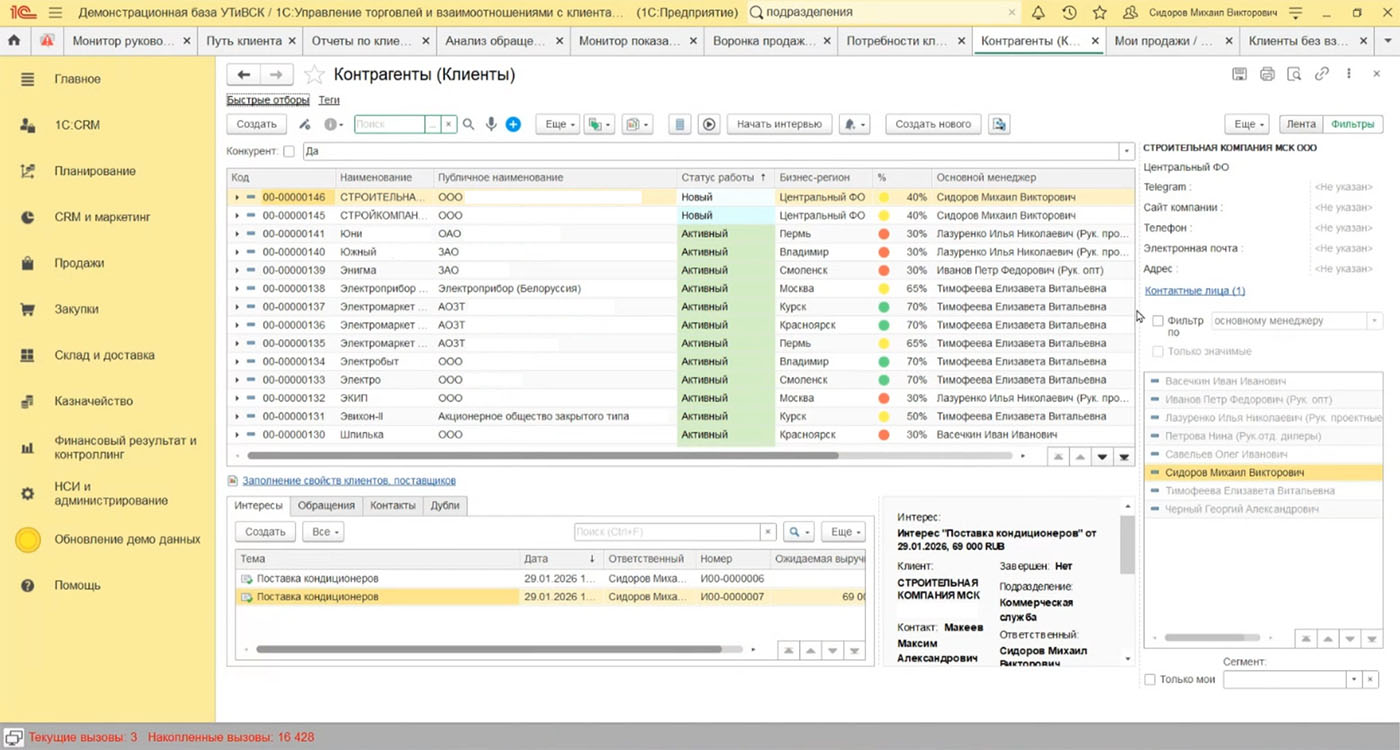Open the Конкурент value dropdown arrow
Image resolution: width=1400 pixels, height=750 pixels.
(1126, 151)
